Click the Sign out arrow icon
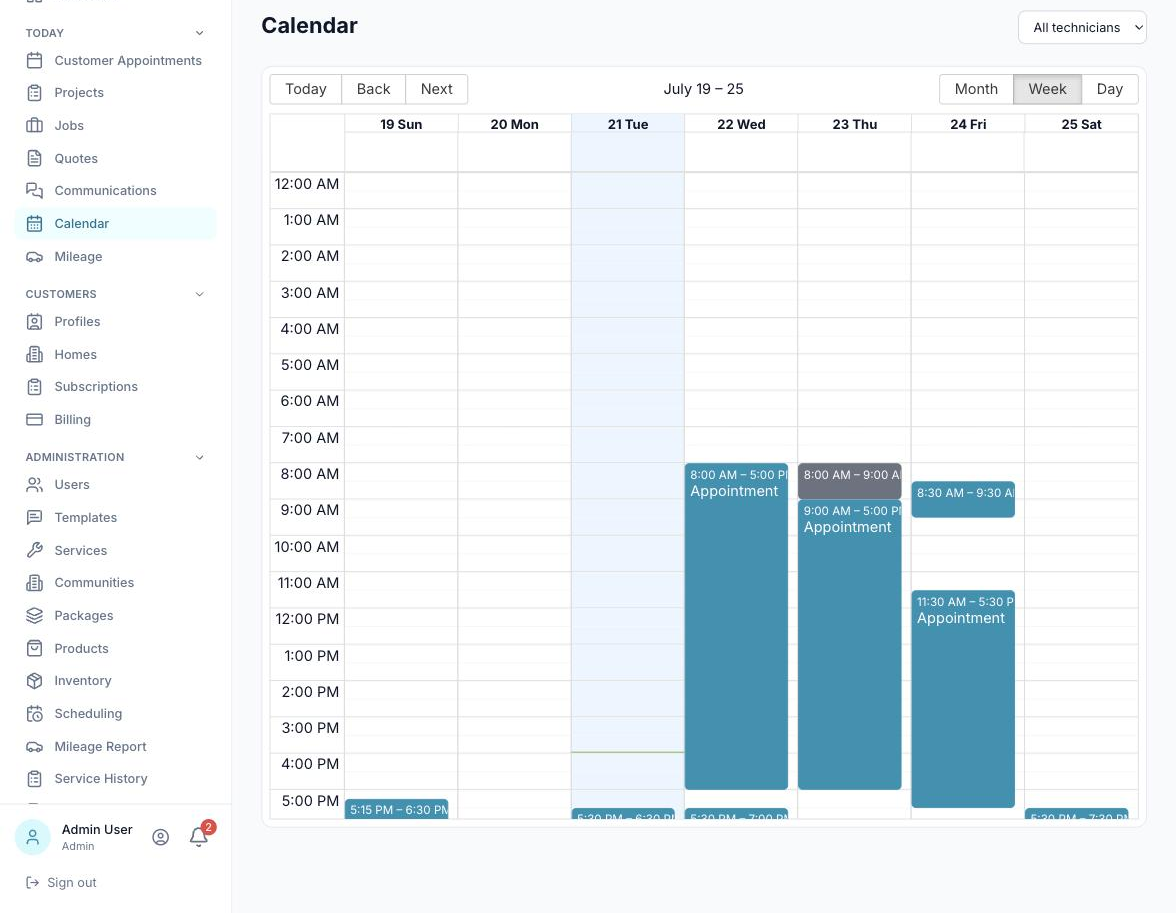Viewport: 1176px width, 913px height. [32, 882]
